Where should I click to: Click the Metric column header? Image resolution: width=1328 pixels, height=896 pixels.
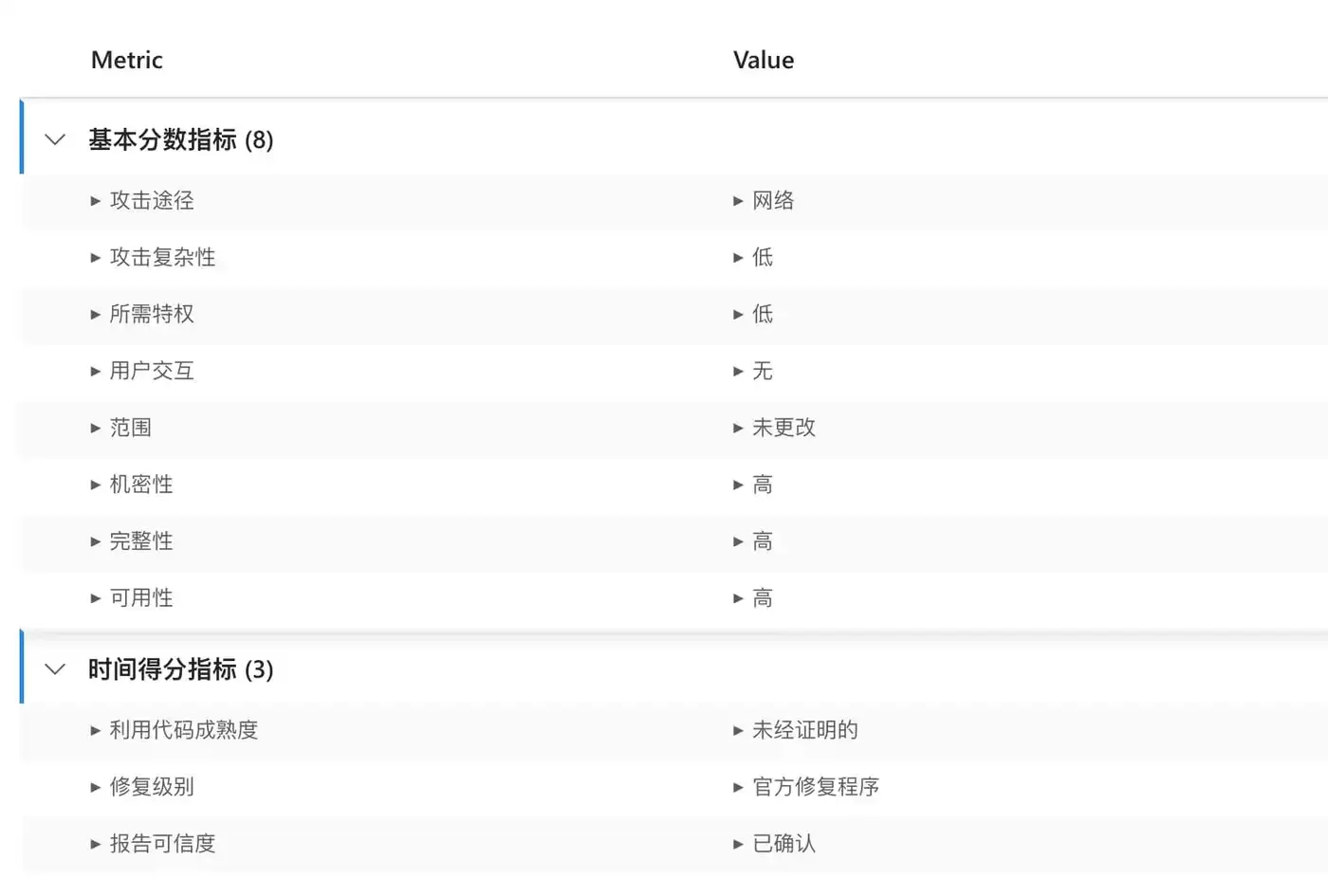(127, 60)
